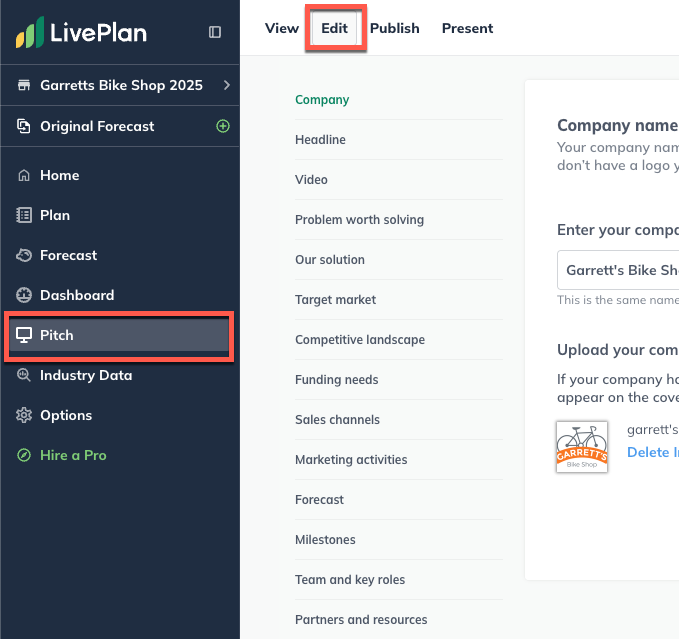This screenshot has width=679, height=639.
Task: Click the company name input field
Action: 618,270
